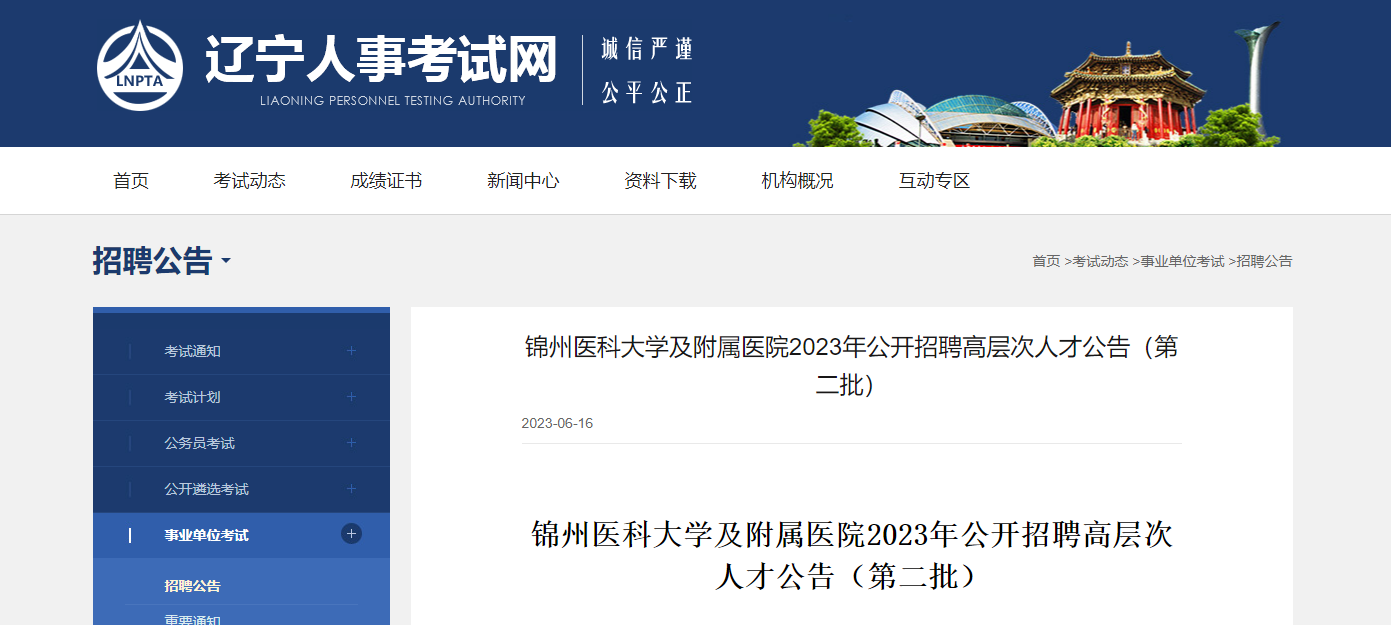
Task: Click the 招聘公告 breadcrumb link
Action: click(1264, 261)
